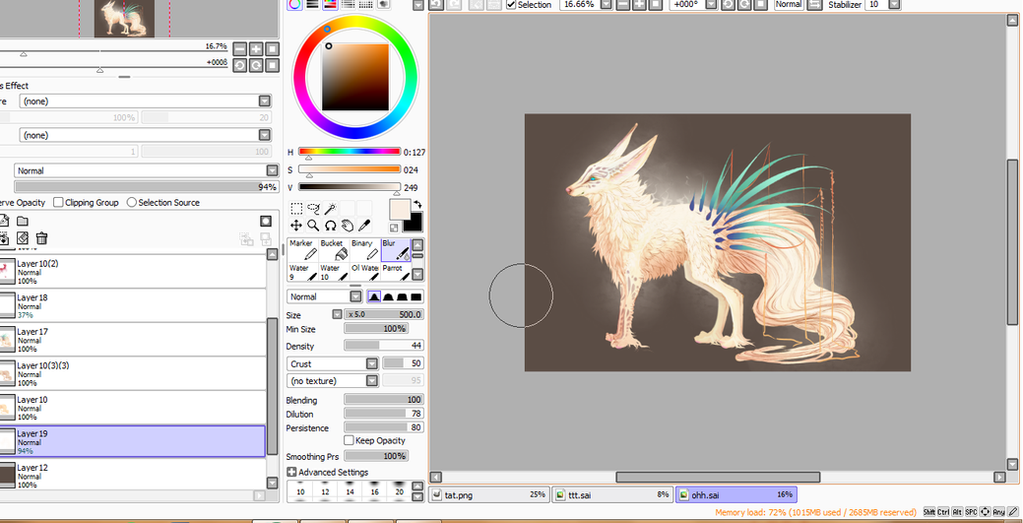
Task: Select the Rotate canvas tool
Action: click(330, 226)
